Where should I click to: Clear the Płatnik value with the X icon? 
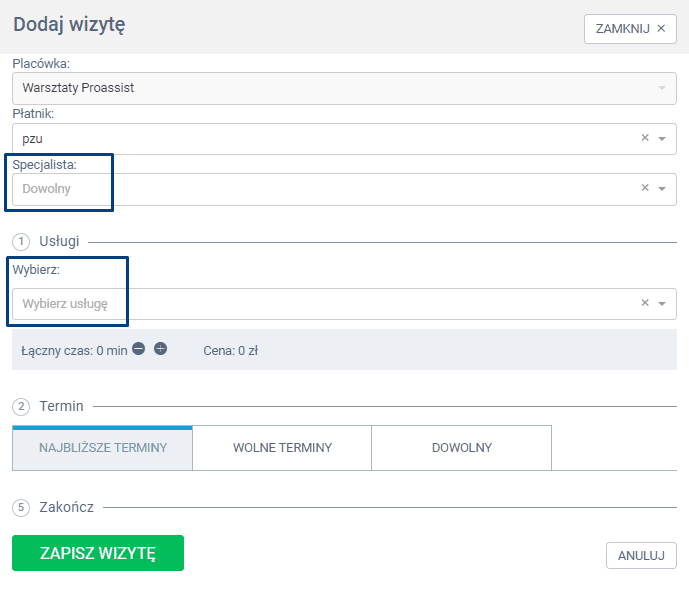[x=645, y=138]
